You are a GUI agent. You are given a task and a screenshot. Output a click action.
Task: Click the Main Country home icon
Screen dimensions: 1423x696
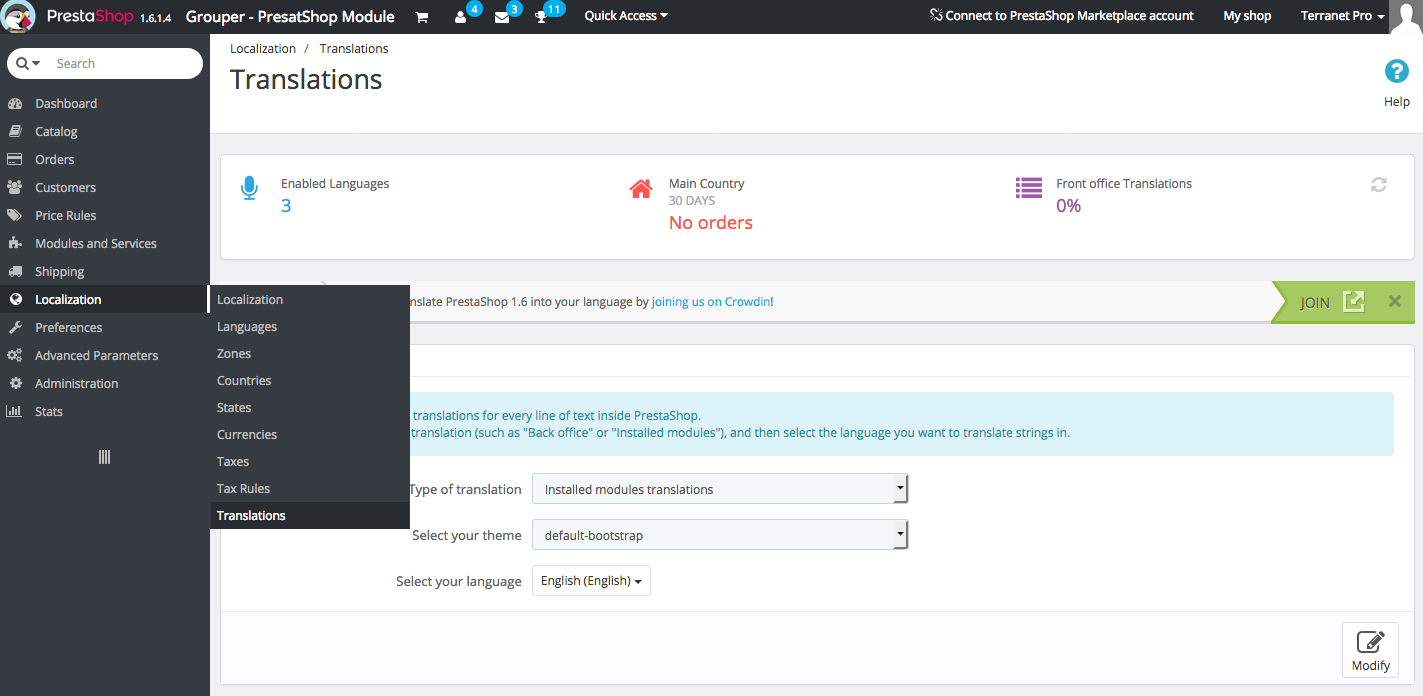641,188
